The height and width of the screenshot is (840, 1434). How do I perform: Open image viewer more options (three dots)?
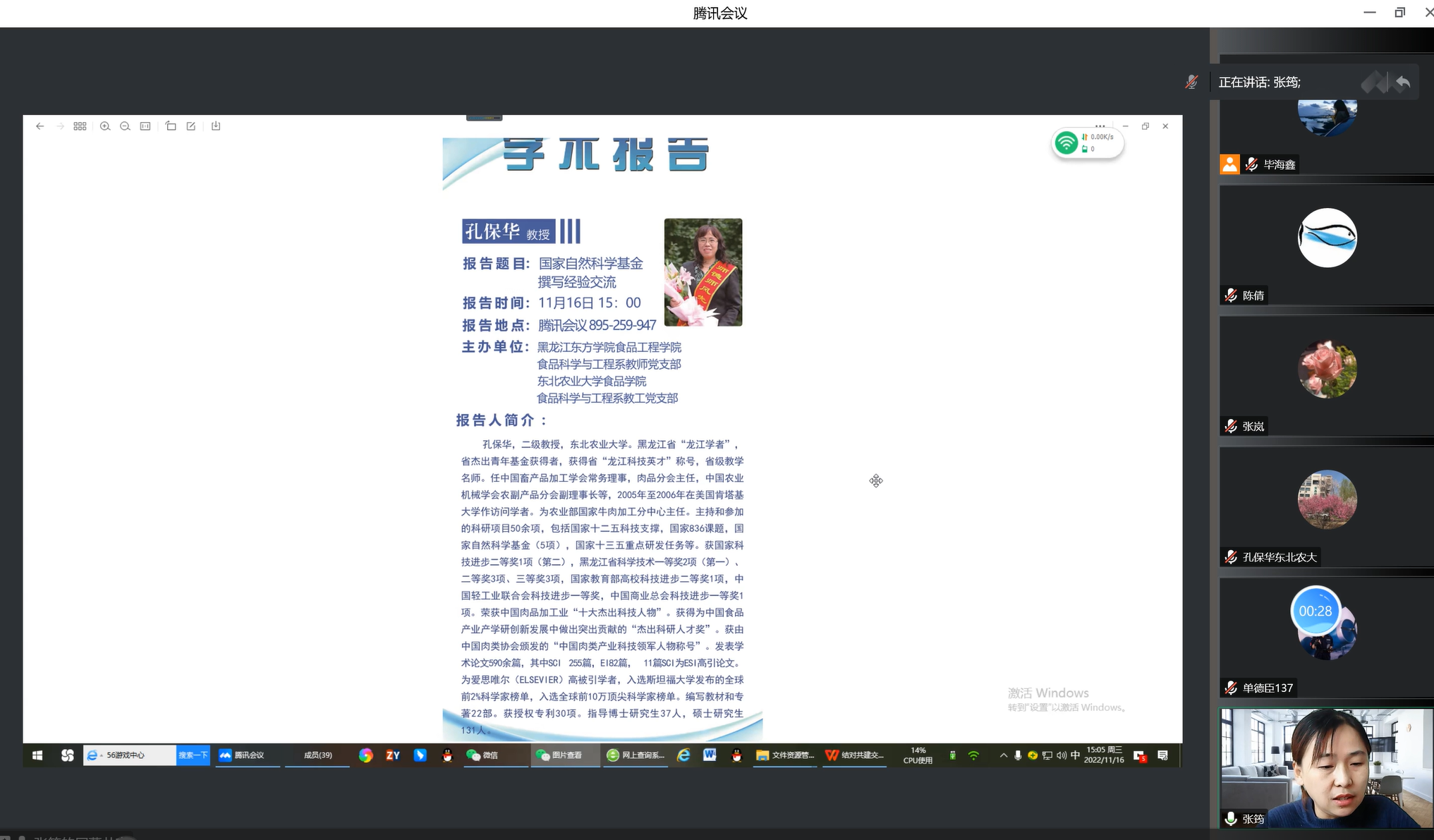click(x=1100, y=126)
